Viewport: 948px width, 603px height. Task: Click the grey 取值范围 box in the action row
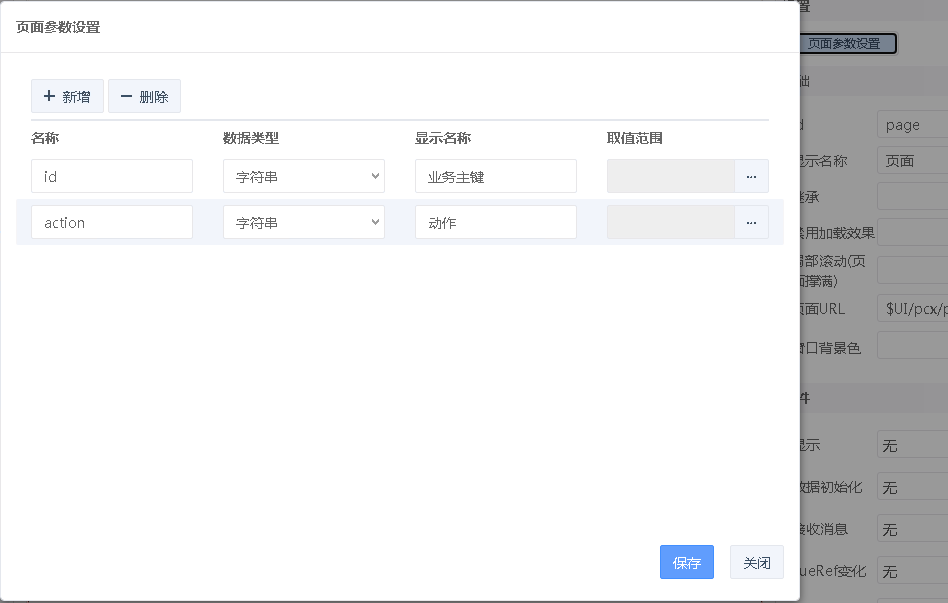670,222
